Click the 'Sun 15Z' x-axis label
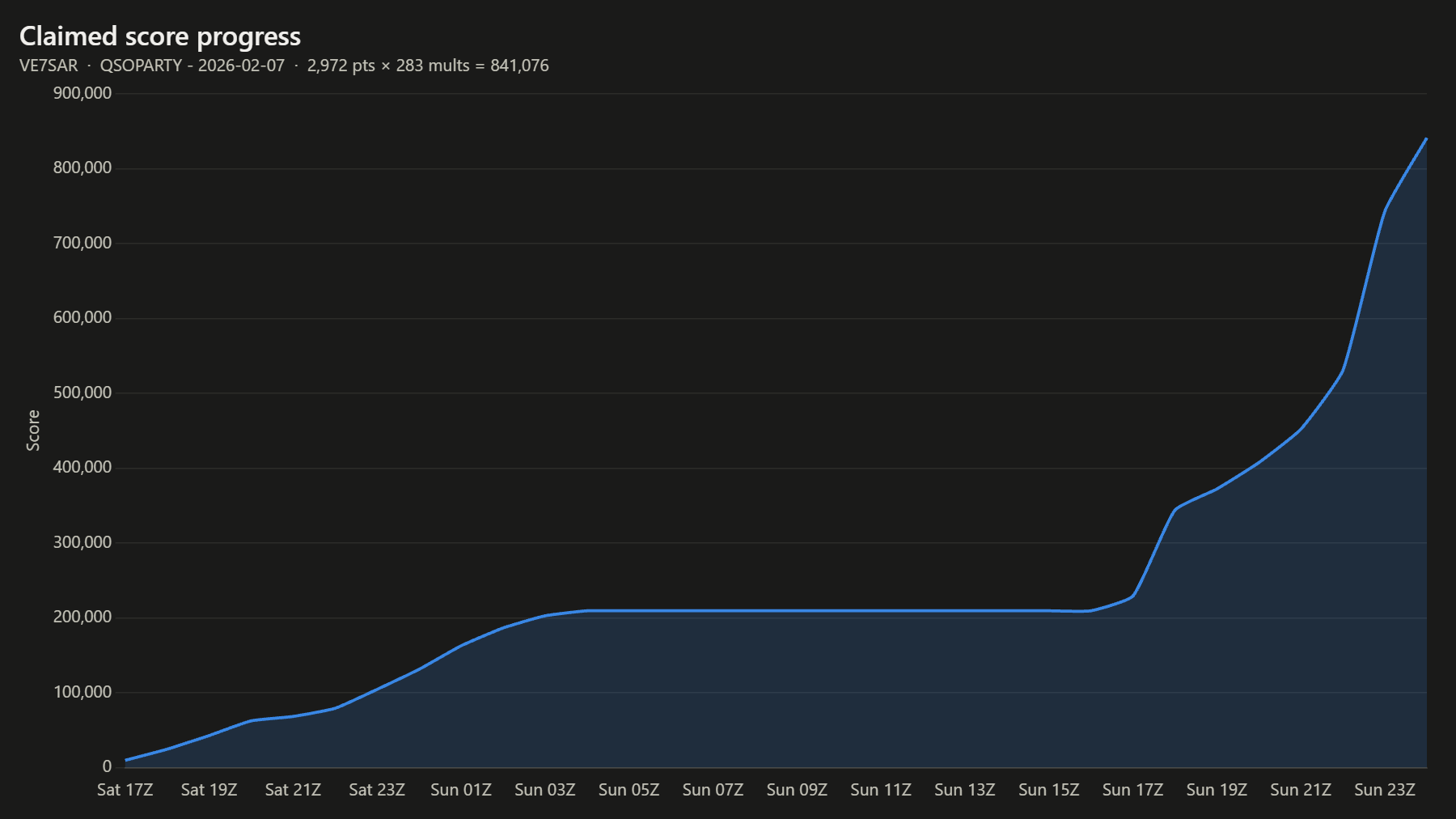The width and height of the screenshot is (1456, 819). (1049, 790)
